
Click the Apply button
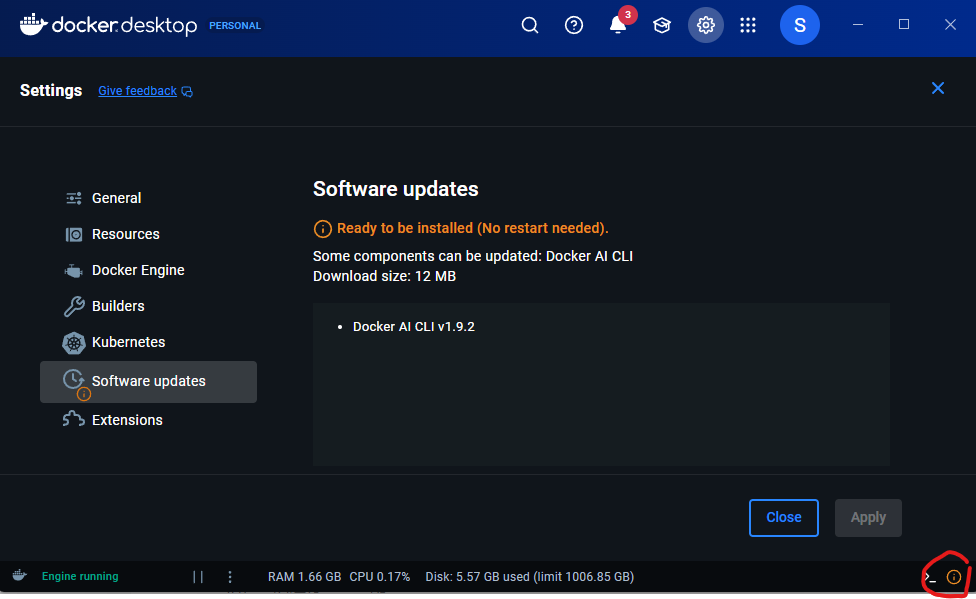coord(868,517)
